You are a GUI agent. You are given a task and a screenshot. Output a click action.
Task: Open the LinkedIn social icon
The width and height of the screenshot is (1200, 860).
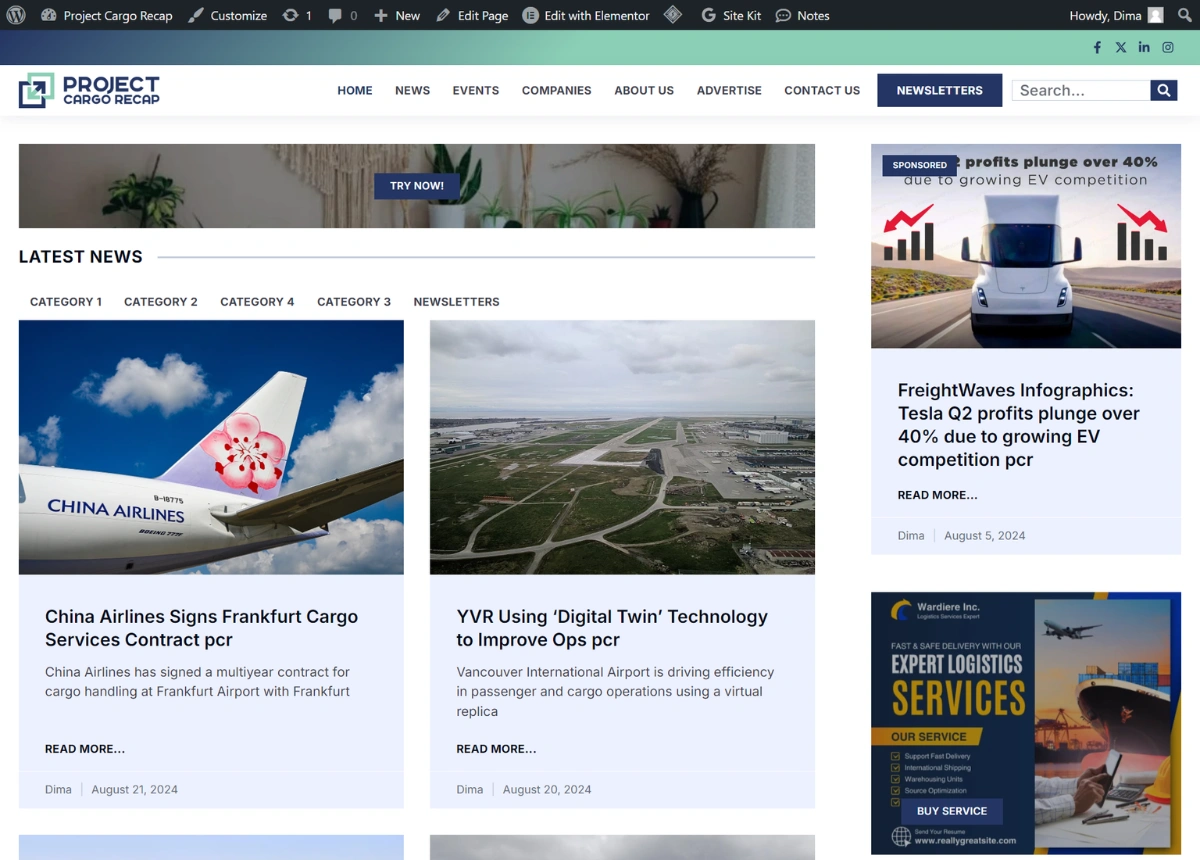pyautogui.click(x=1144, y=47)
